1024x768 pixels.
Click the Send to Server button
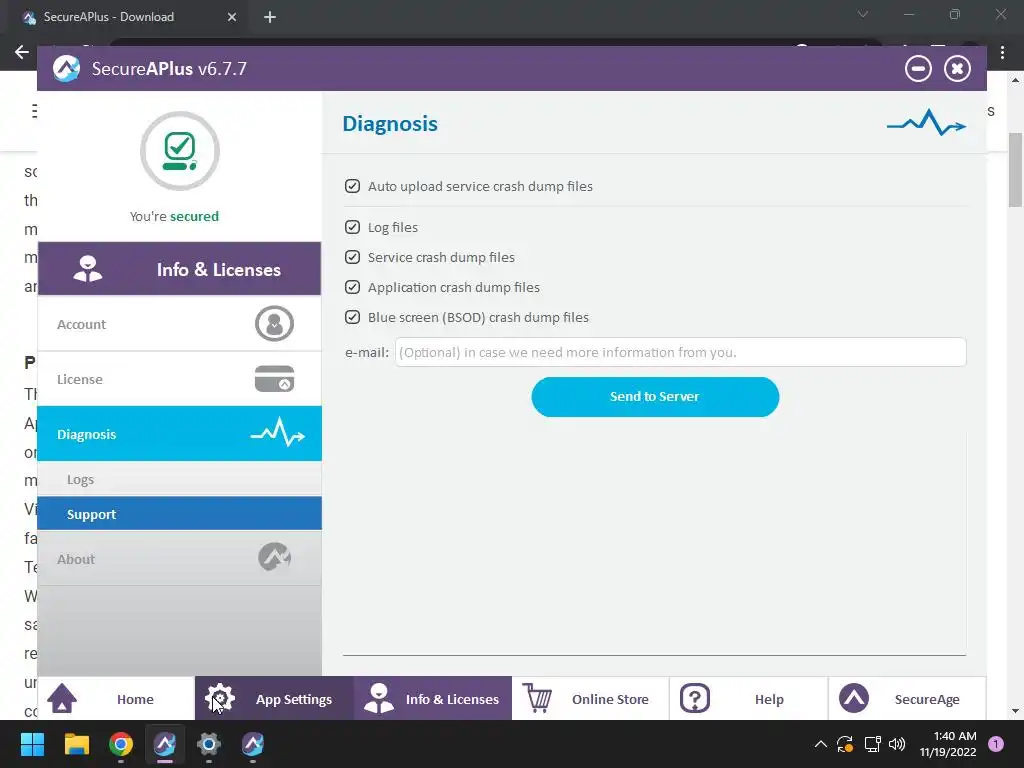(x=655, y=396)
